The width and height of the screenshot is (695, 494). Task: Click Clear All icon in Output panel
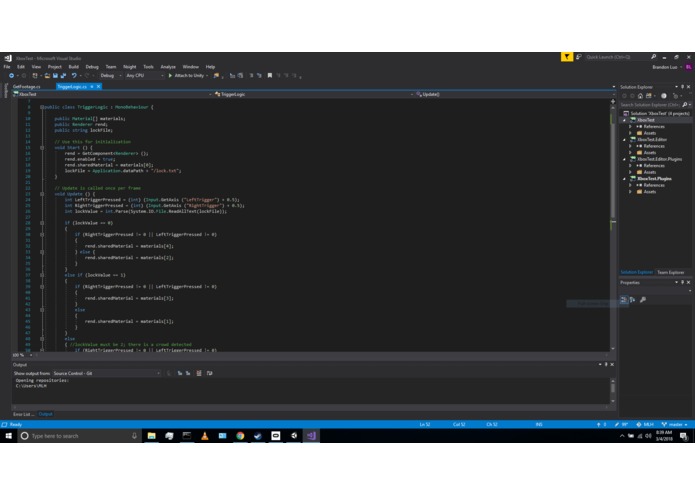click(199, 373)
